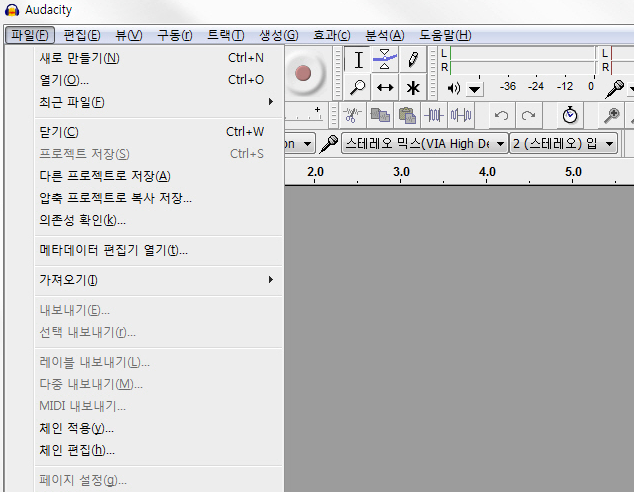The image size is (634, 492).
Task: Click the output level meter R channel bar
Action: click(x=522, y=68)
